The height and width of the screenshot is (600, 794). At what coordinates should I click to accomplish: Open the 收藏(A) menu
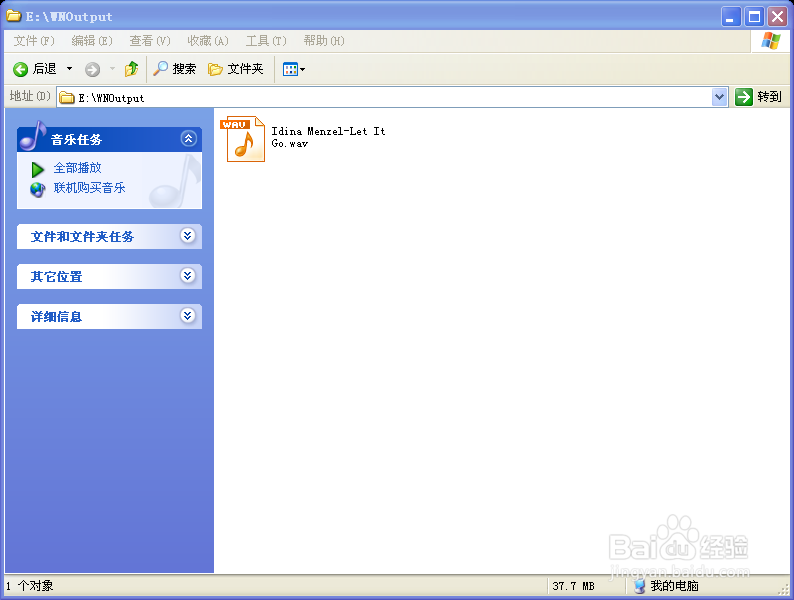pyautogui.click(x=208, y=41)
